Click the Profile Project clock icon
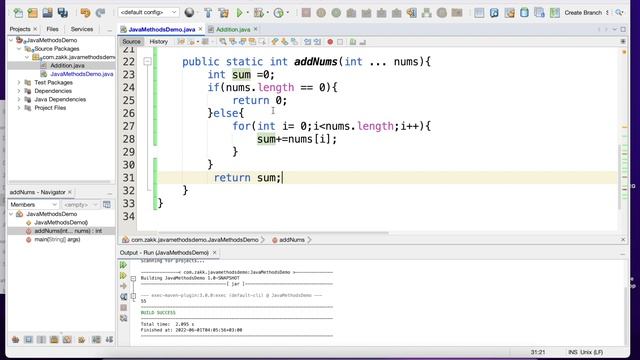 point(278,13)
